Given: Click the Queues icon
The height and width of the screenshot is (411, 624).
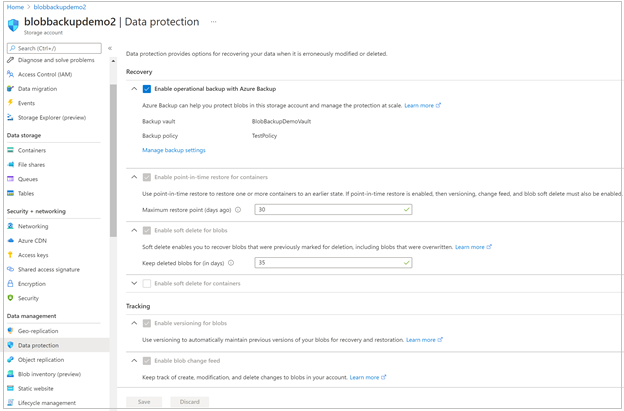Looking at the screenshot, I should click(x=10, y=179).
